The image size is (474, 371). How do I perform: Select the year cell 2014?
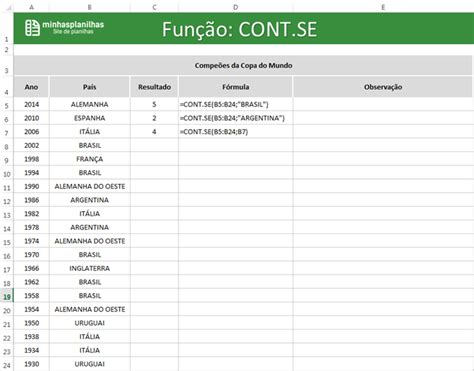pyautogui.click(x=31, y=104)
